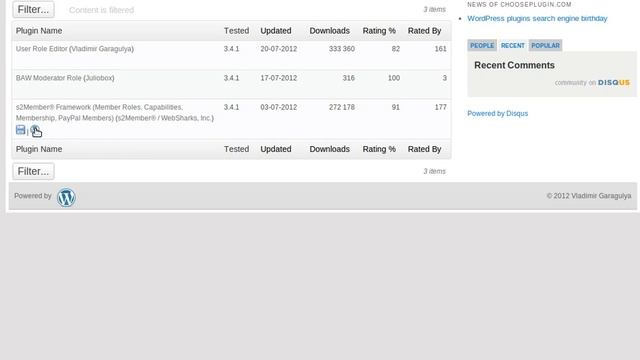Click the save icon under s2Member Framework
640x360 pixels.
(20, 130)
